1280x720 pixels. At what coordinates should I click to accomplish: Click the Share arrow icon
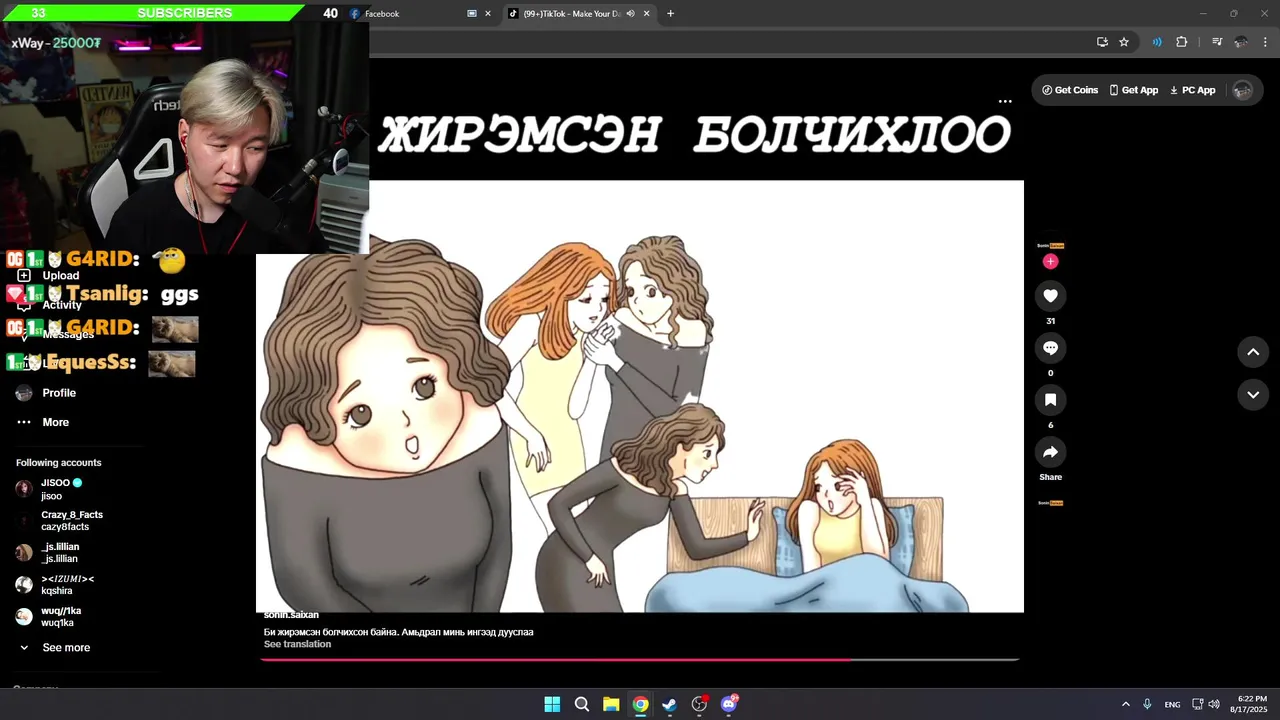coord(1050,452)
